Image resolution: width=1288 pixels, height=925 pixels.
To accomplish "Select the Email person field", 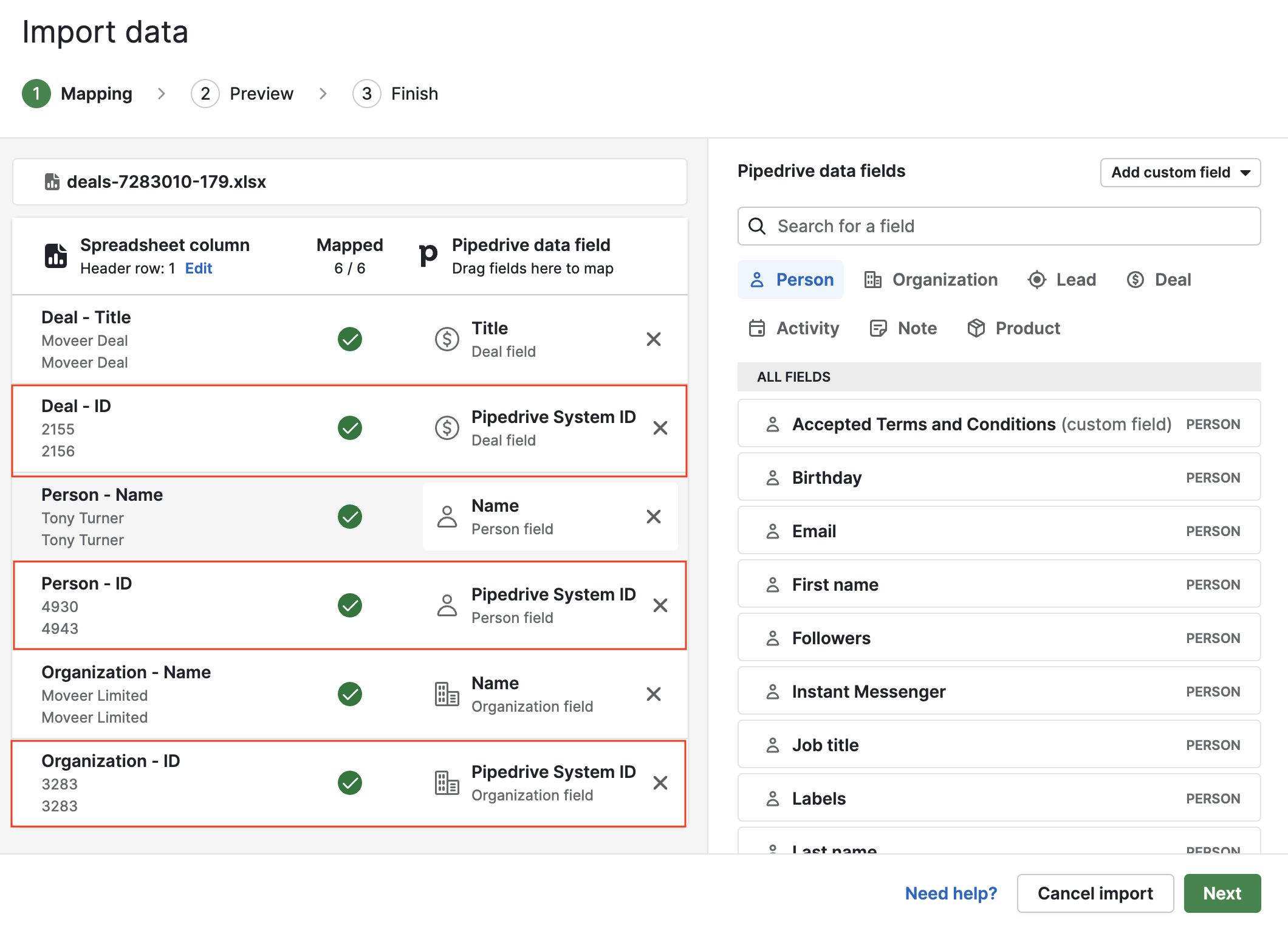I will pyautogui.click(x=999, y=531).
